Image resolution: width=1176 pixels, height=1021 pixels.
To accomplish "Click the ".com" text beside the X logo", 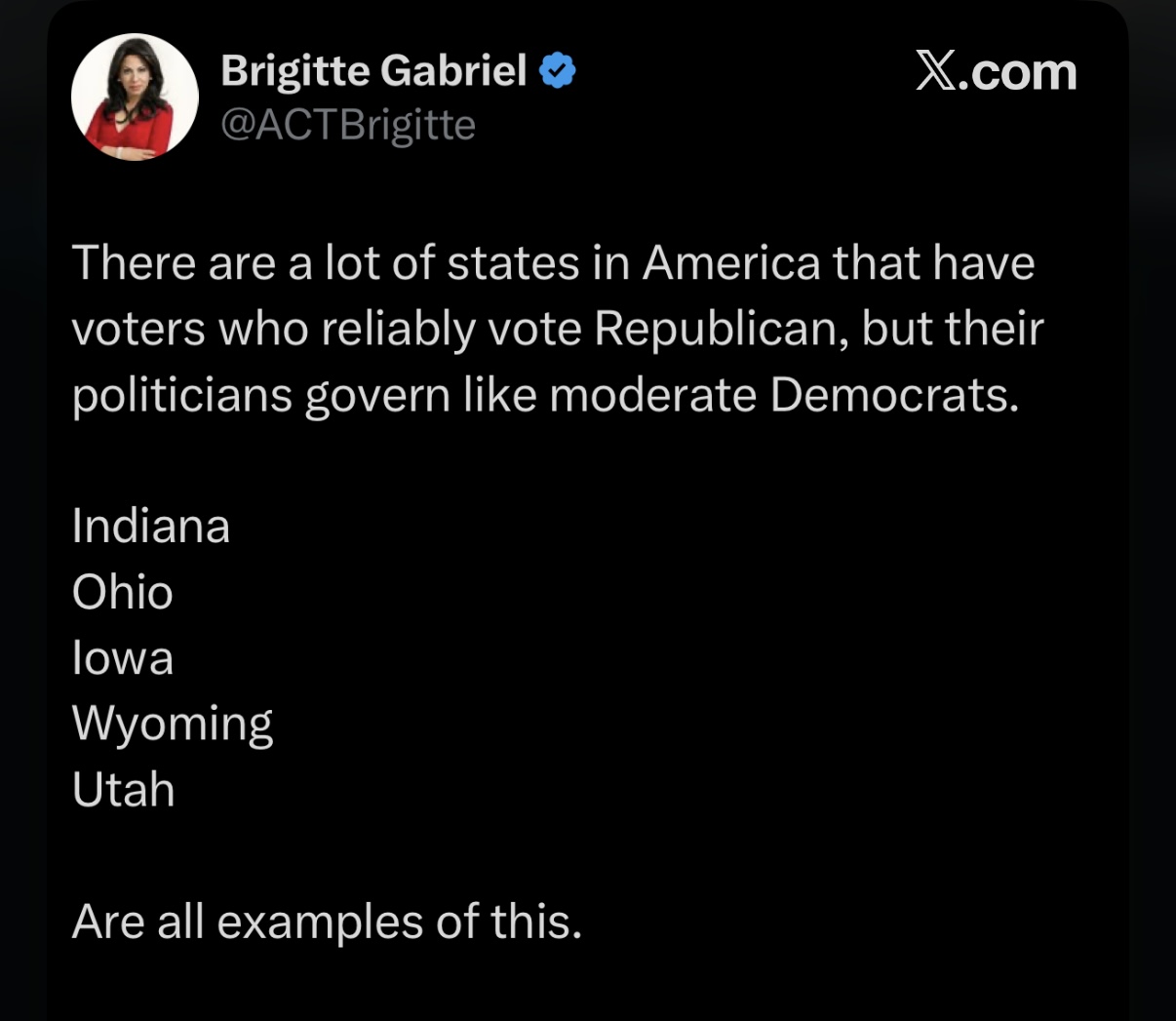I will [1018, 72].
